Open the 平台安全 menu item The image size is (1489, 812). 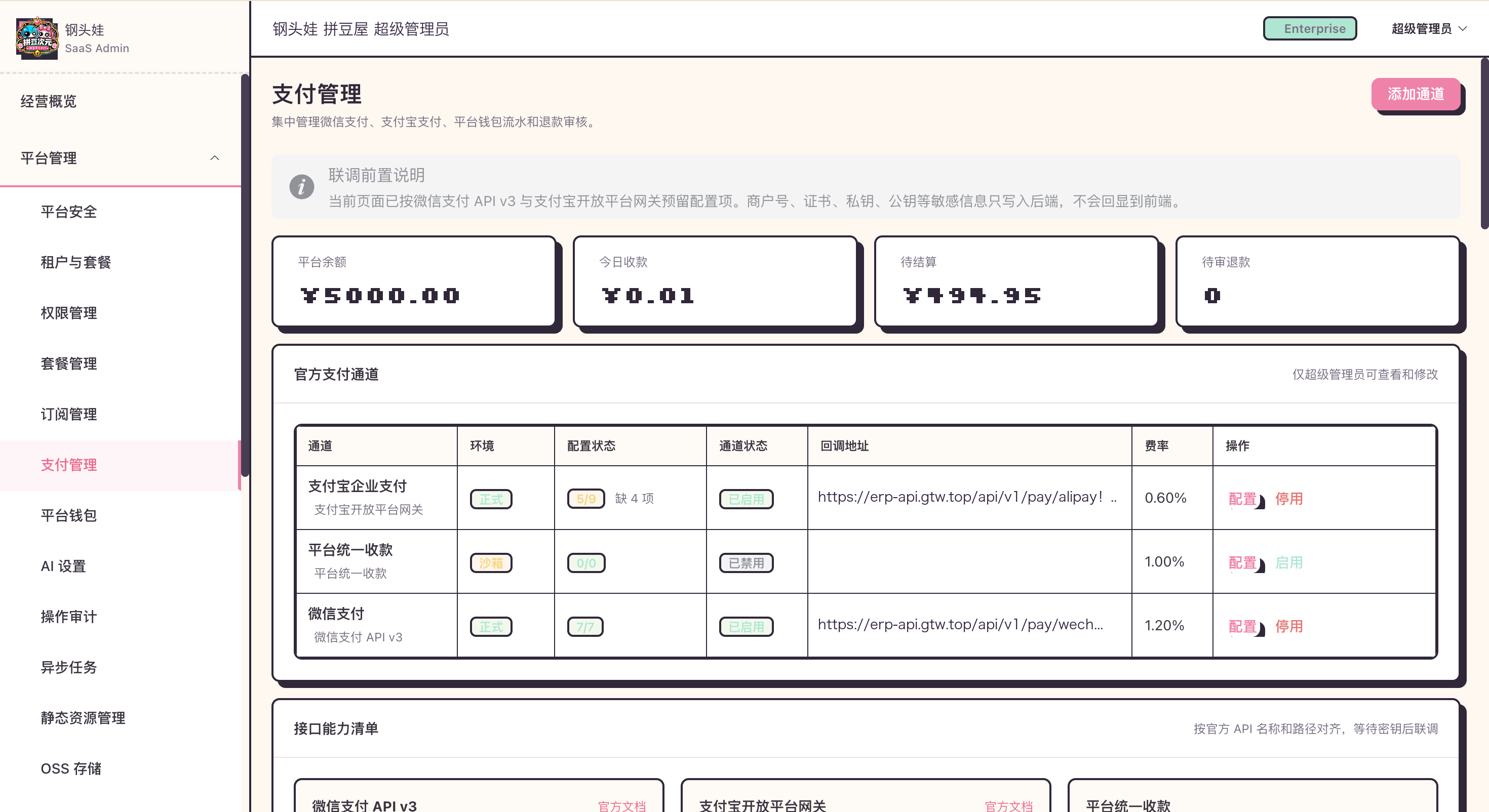(x=120, y=212)
